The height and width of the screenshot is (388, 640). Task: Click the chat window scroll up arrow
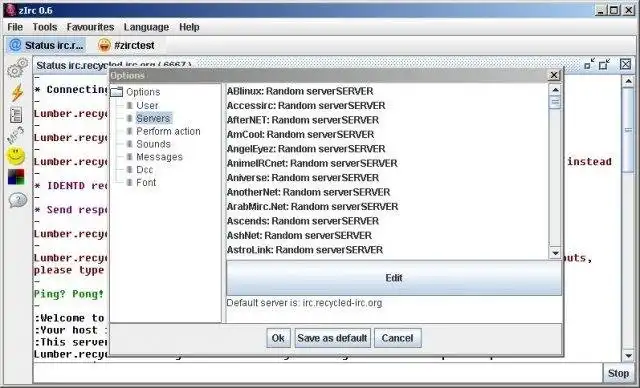coord(629,81)
